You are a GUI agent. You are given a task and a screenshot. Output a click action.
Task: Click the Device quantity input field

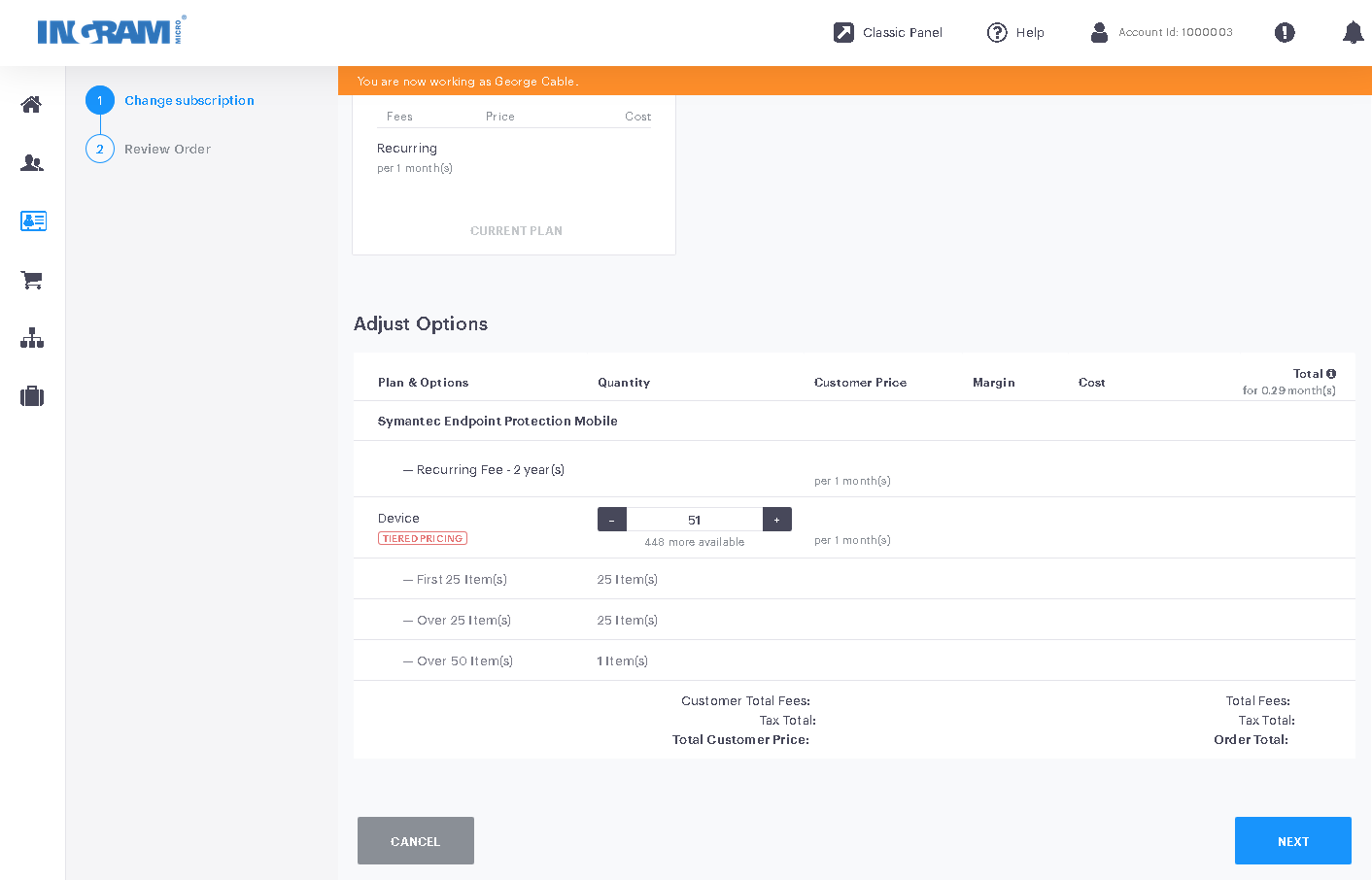tap(695, 520)
